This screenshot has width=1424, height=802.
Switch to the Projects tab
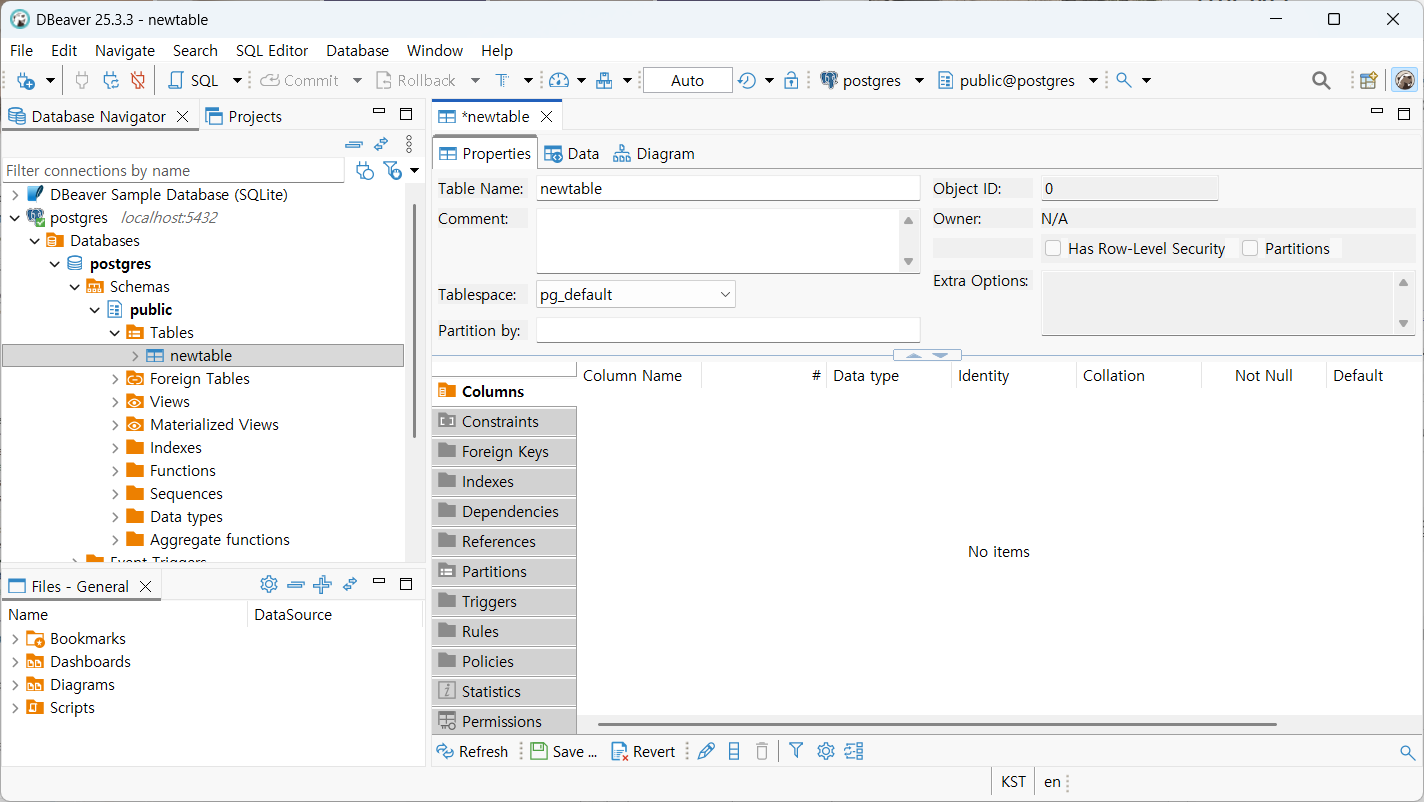(244, 116)
